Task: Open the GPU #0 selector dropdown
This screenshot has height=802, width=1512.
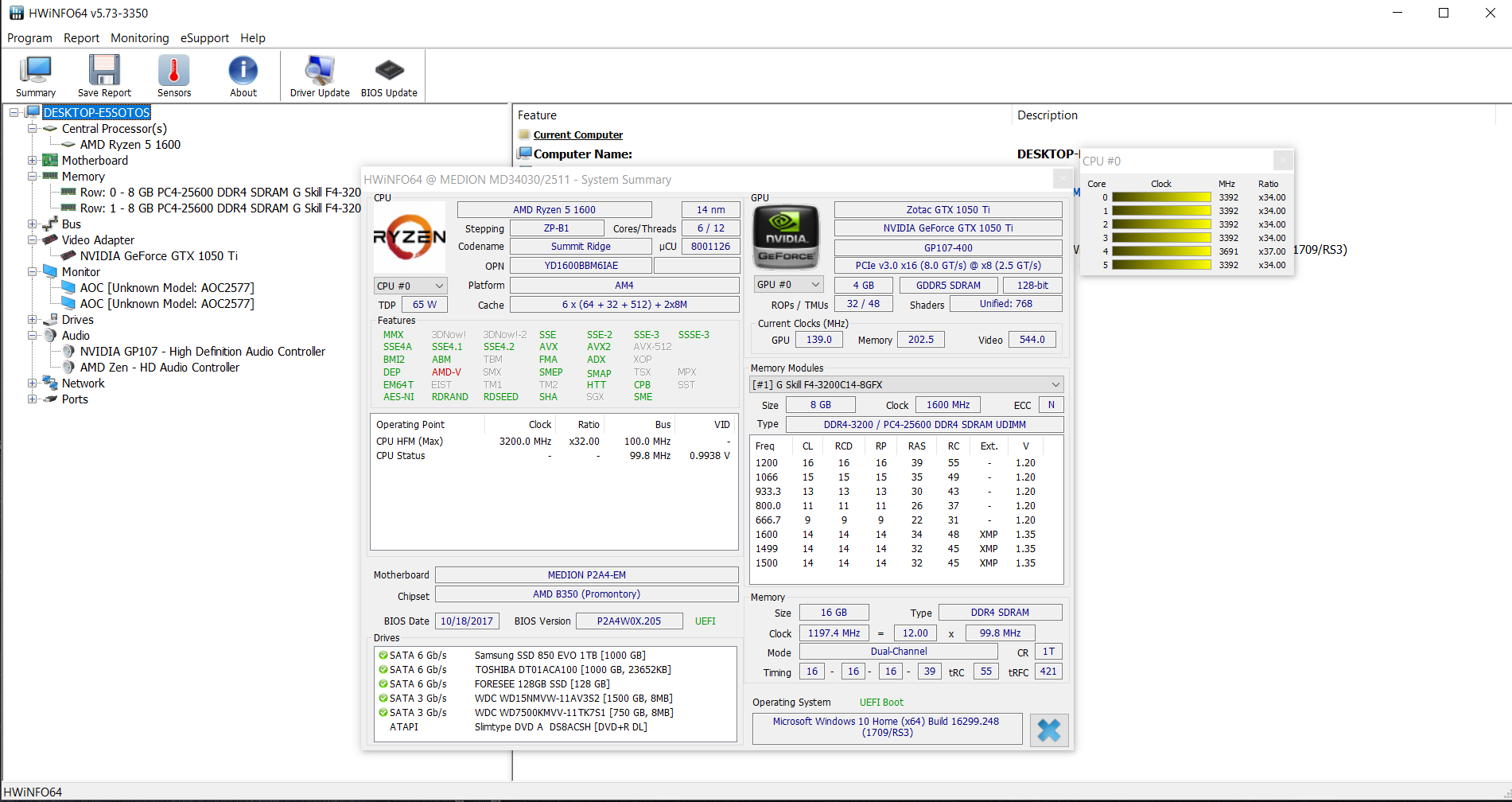Action: click(788, 284)
